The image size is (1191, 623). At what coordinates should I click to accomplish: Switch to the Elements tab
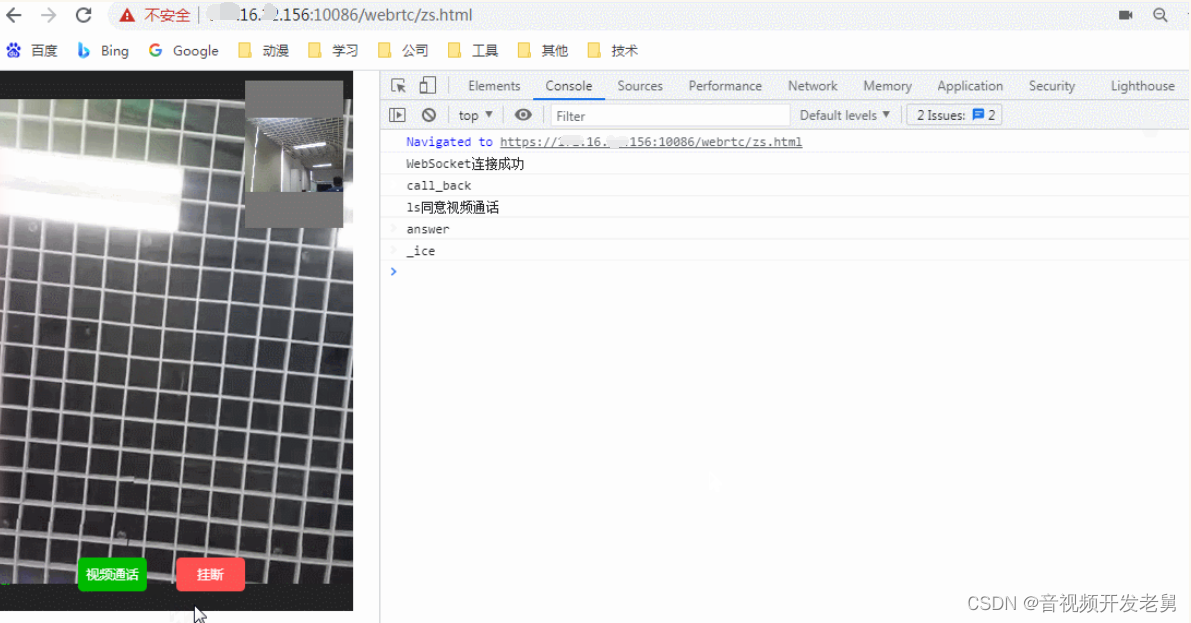tap(494, 86)
